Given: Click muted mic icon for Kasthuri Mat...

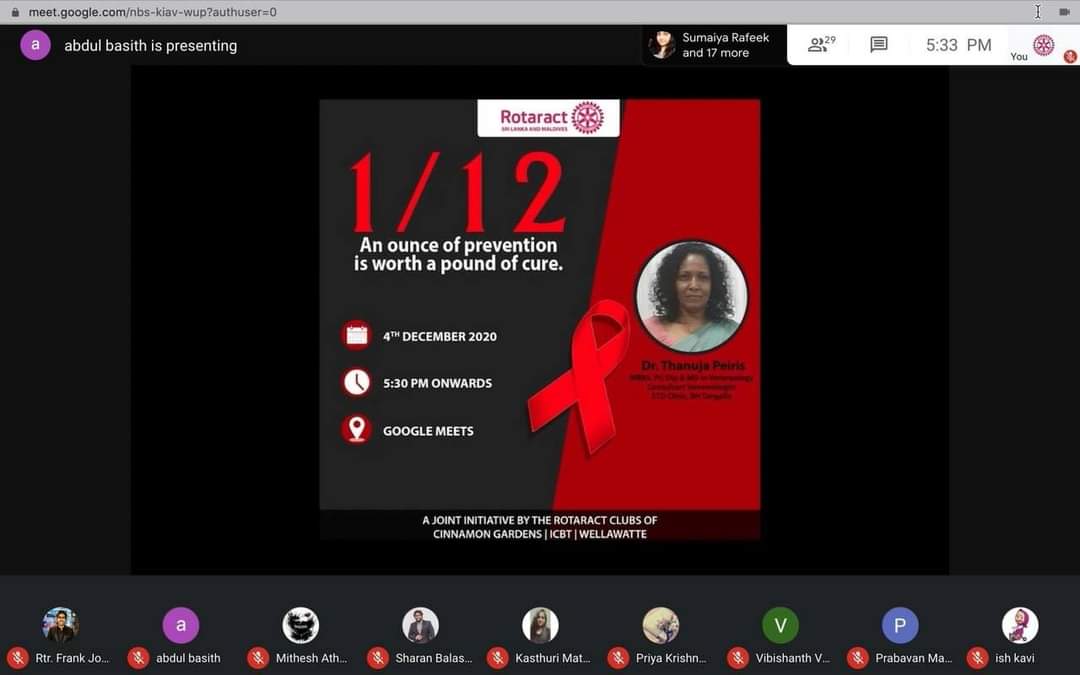Looking at the screenshot, I should tap(497, 658).
